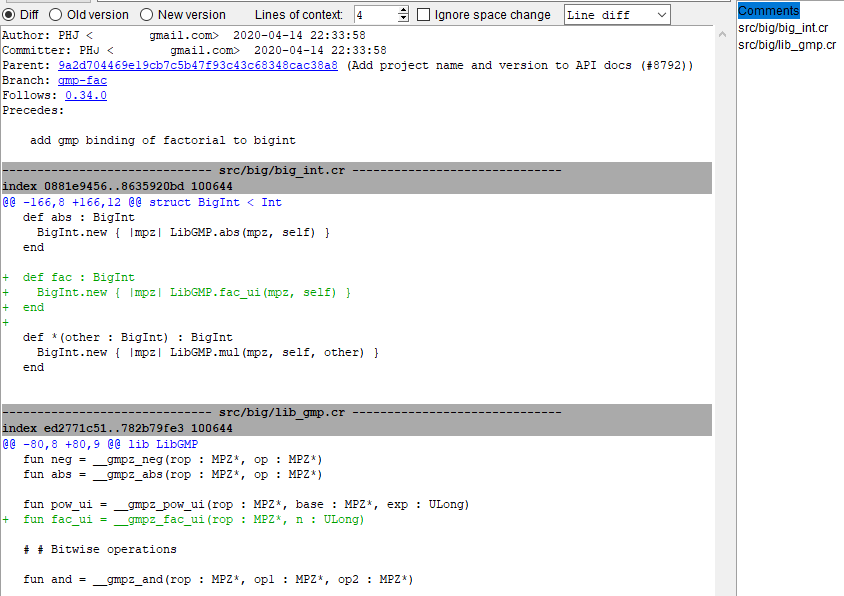Click the '# # Bitwise operations' comment line
Image resolution: width=844 pixels, height=596 pixels.
100,550
